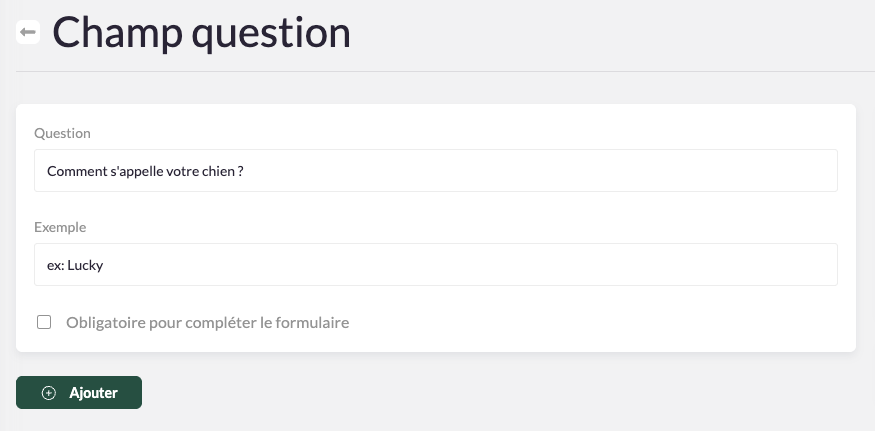Click the word 'Lucky' in Exemple field

tap(85, 265)
